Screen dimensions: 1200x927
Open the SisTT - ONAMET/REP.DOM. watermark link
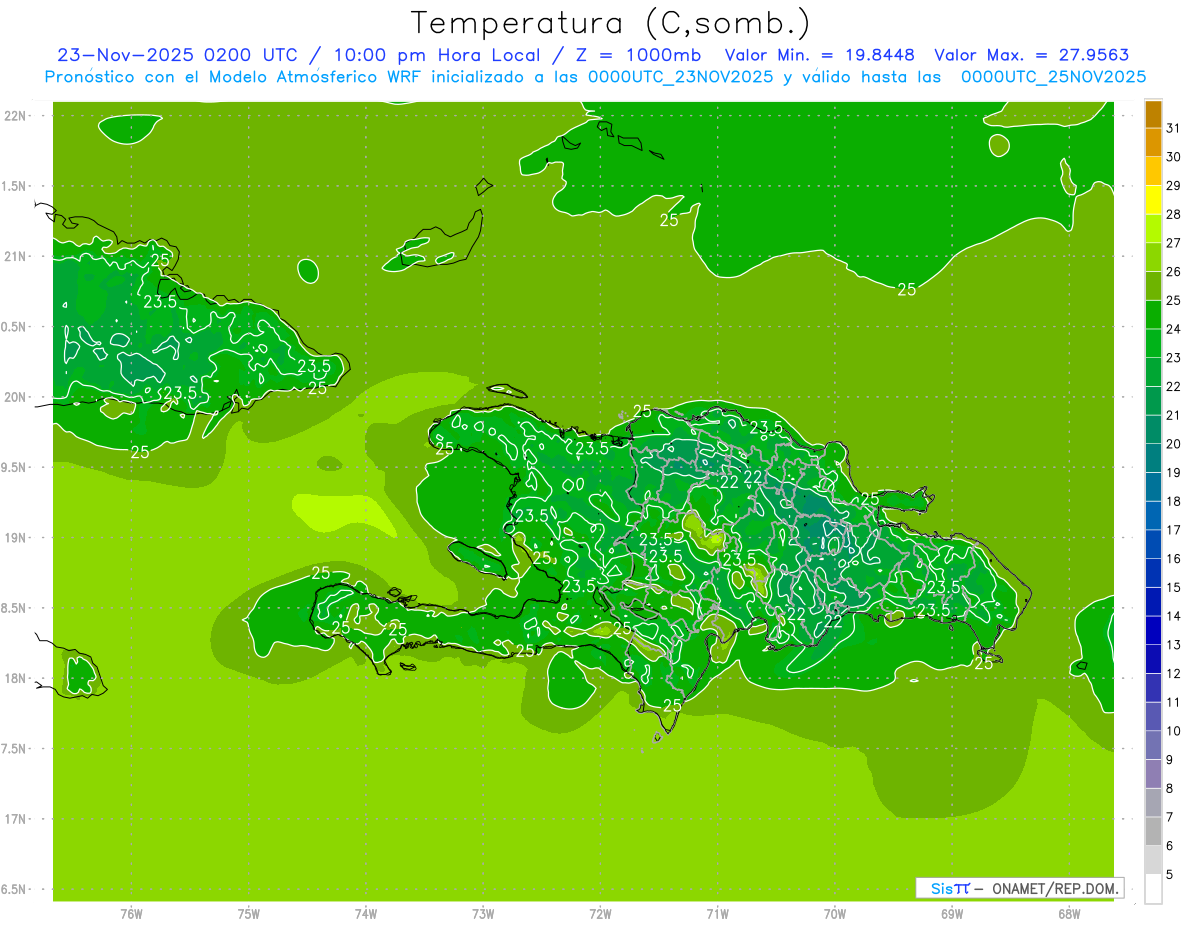1020,888
